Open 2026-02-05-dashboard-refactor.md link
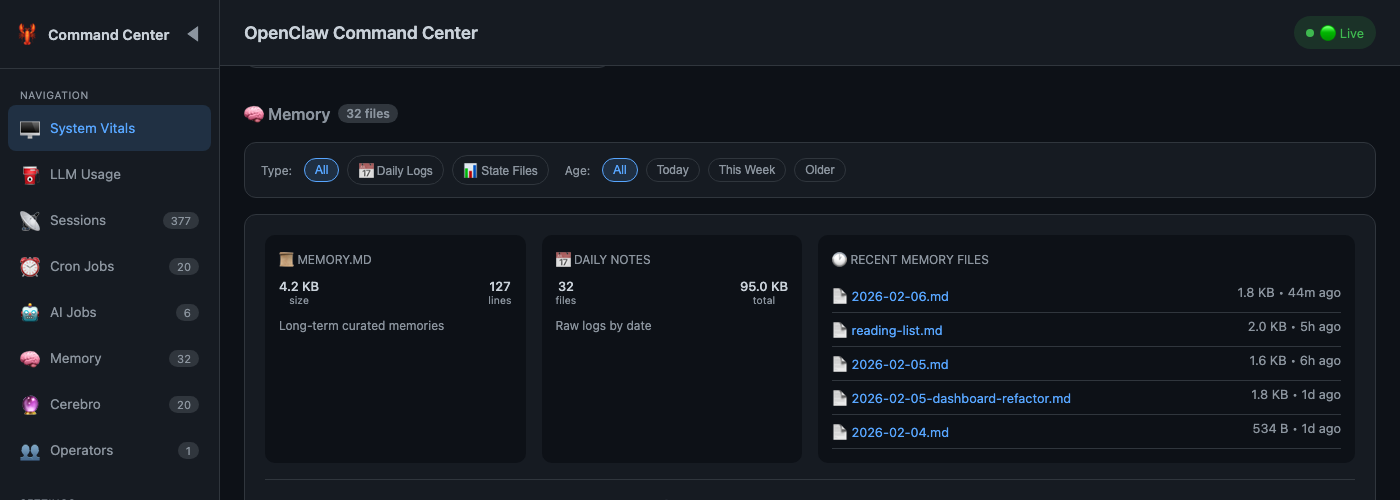The width and height of the screenshot is (1400, 500). (961, 398)
